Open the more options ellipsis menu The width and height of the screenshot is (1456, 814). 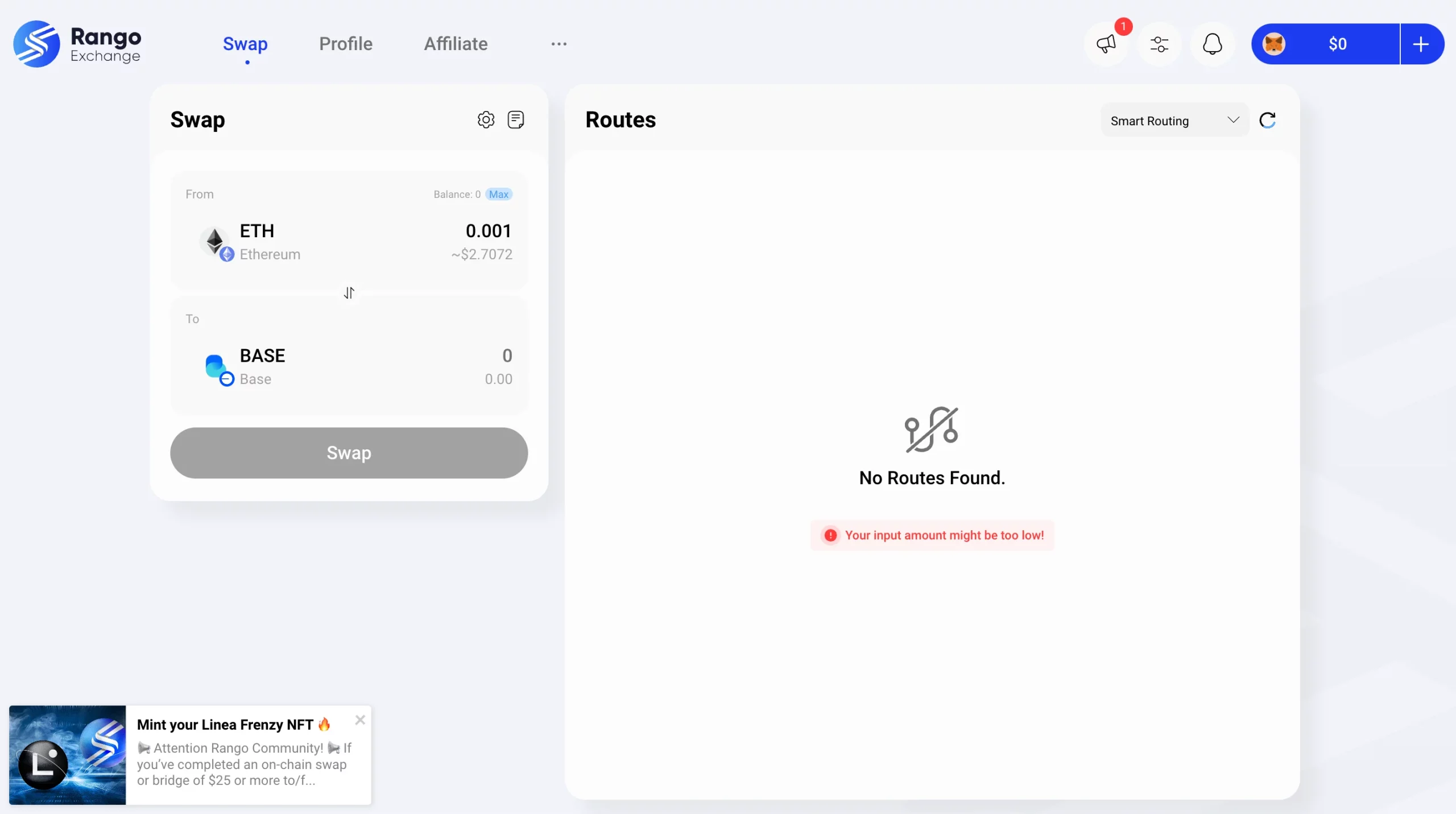[x=559, y=44]
